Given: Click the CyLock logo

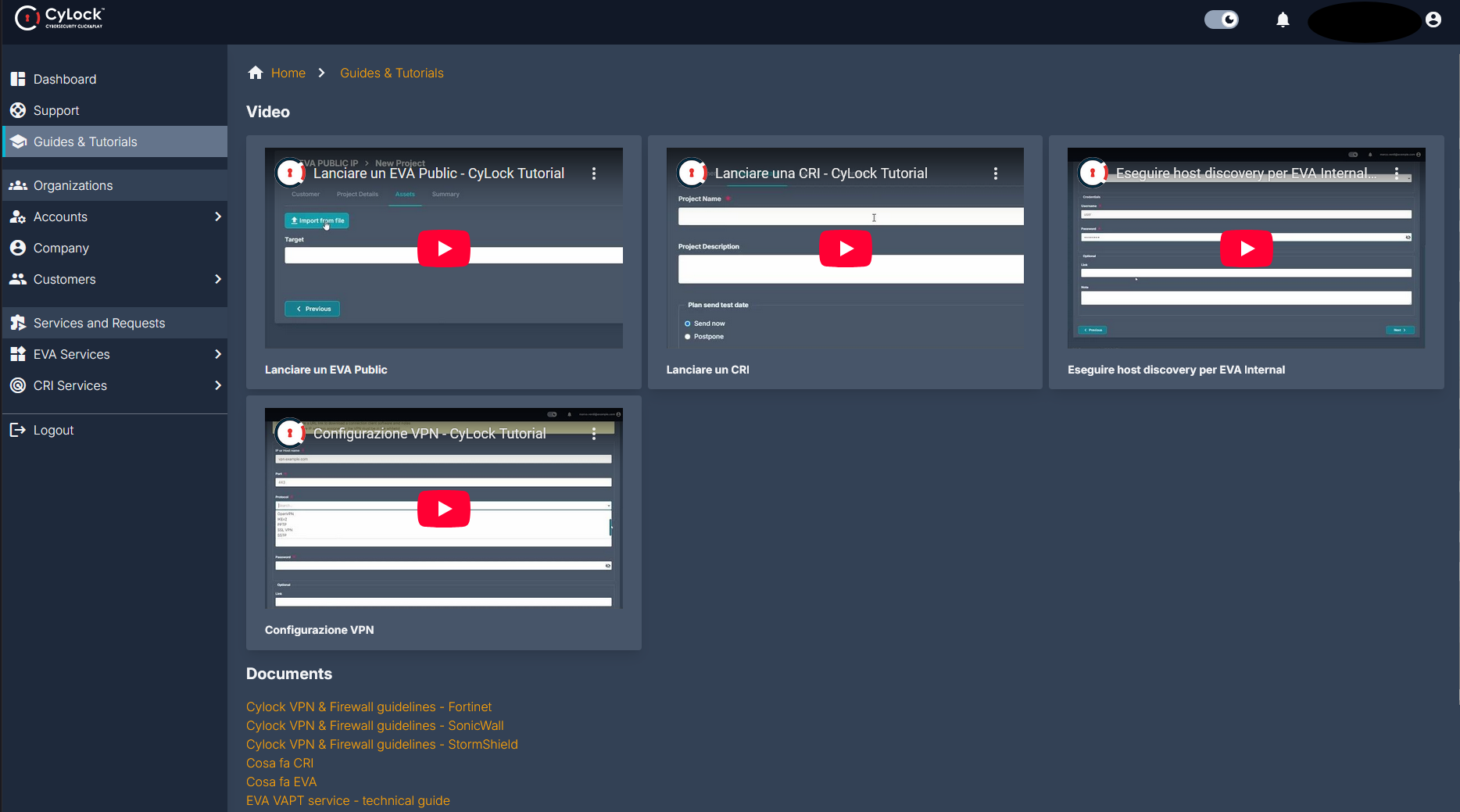Looking at the screenshot, I should click(60, 18).
